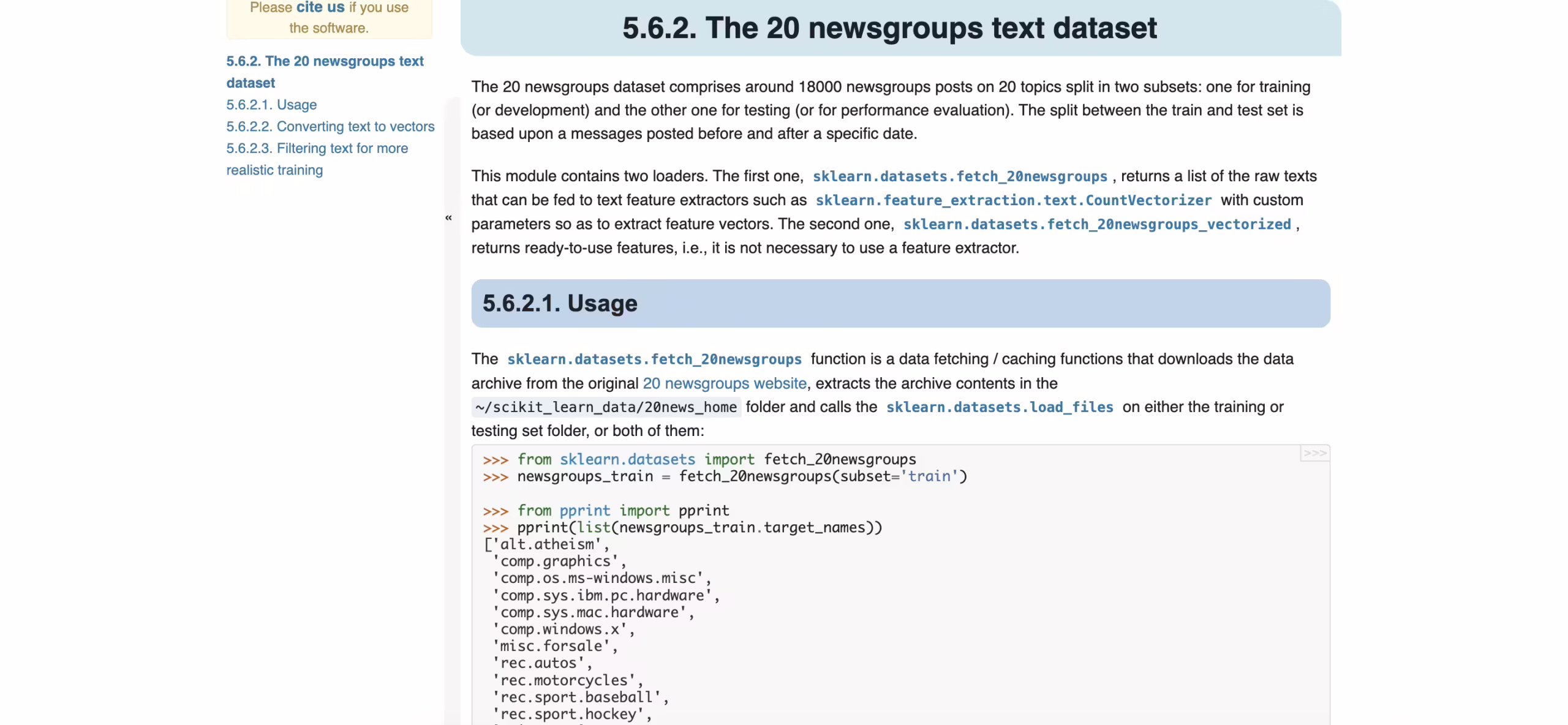This screenshot has width=1568, height=725.
Task: Click the main '5.6.2. The 20 newsgroups' title
Action: pyautogui.click(x=889, y=28)
